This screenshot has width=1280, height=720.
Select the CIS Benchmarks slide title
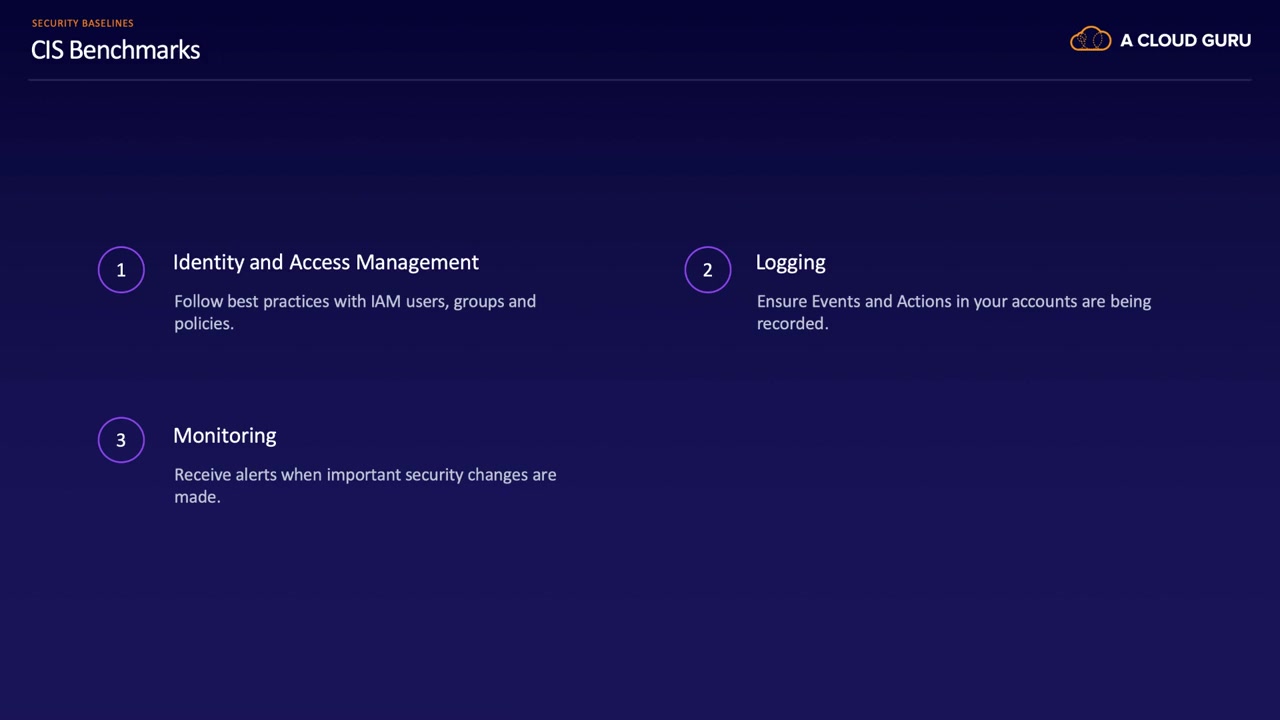click(x=115, y=50)
